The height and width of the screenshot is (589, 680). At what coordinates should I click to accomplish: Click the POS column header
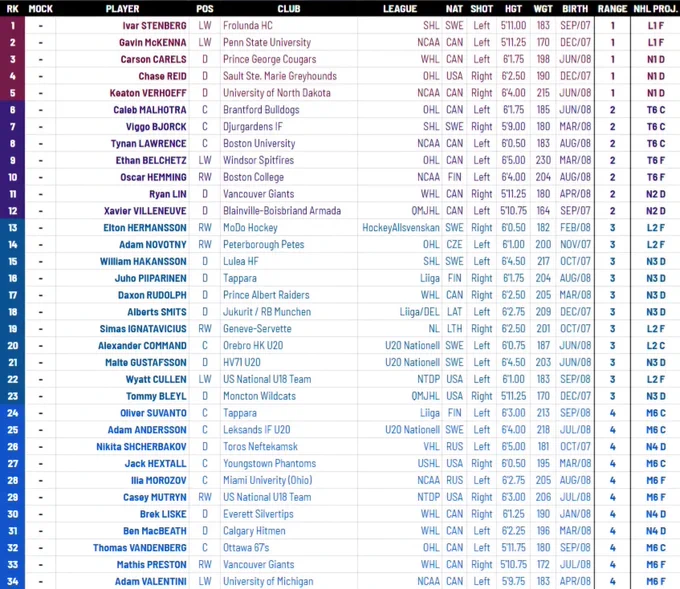(205, 9)
